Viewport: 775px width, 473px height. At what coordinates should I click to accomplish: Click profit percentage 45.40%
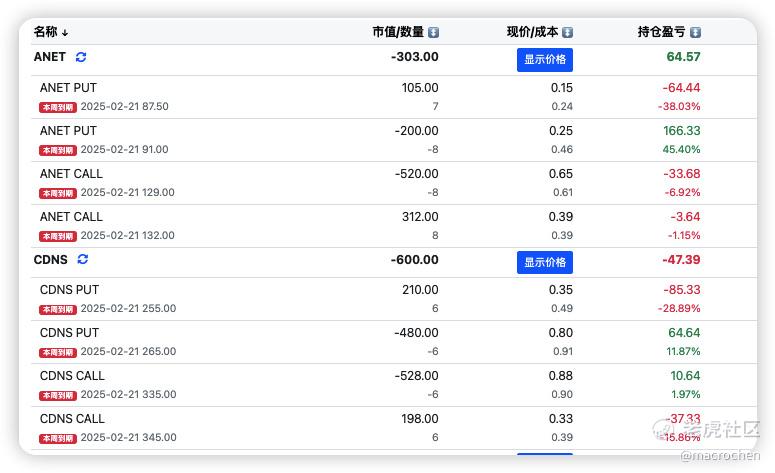point(681,149)
